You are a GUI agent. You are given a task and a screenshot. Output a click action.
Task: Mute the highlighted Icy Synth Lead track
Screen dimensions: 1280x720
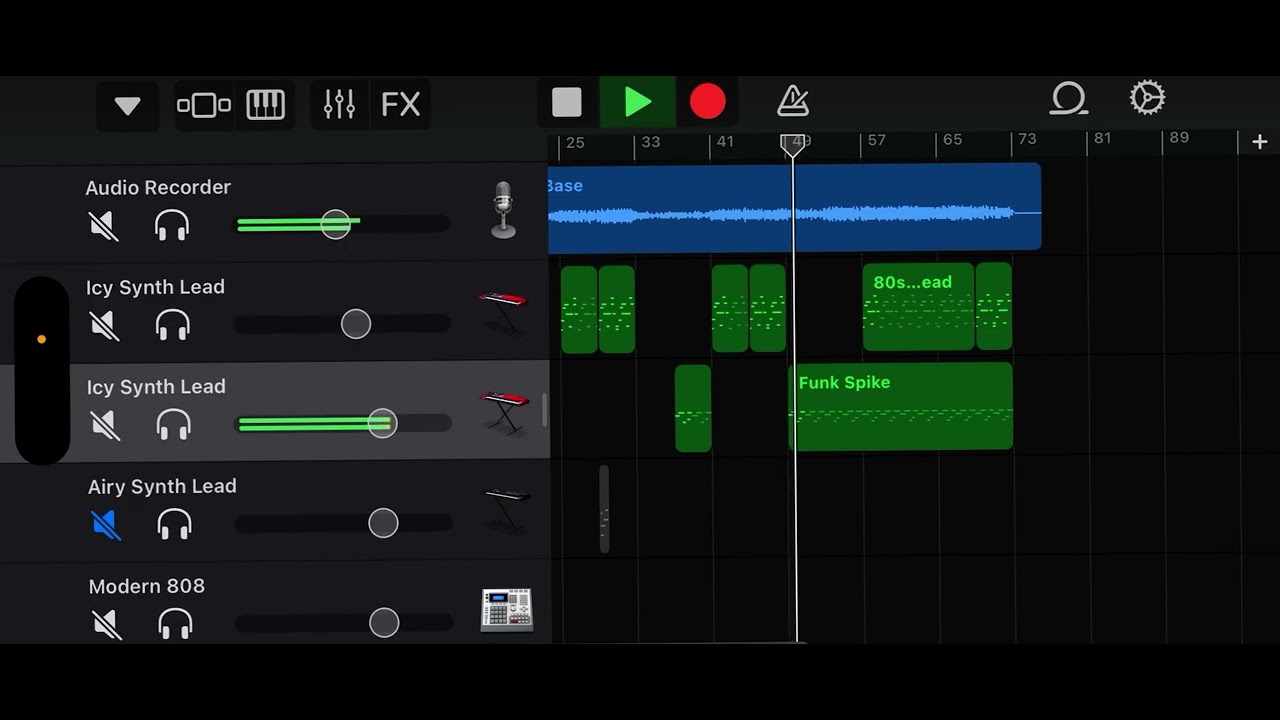(x=105, y=426)
